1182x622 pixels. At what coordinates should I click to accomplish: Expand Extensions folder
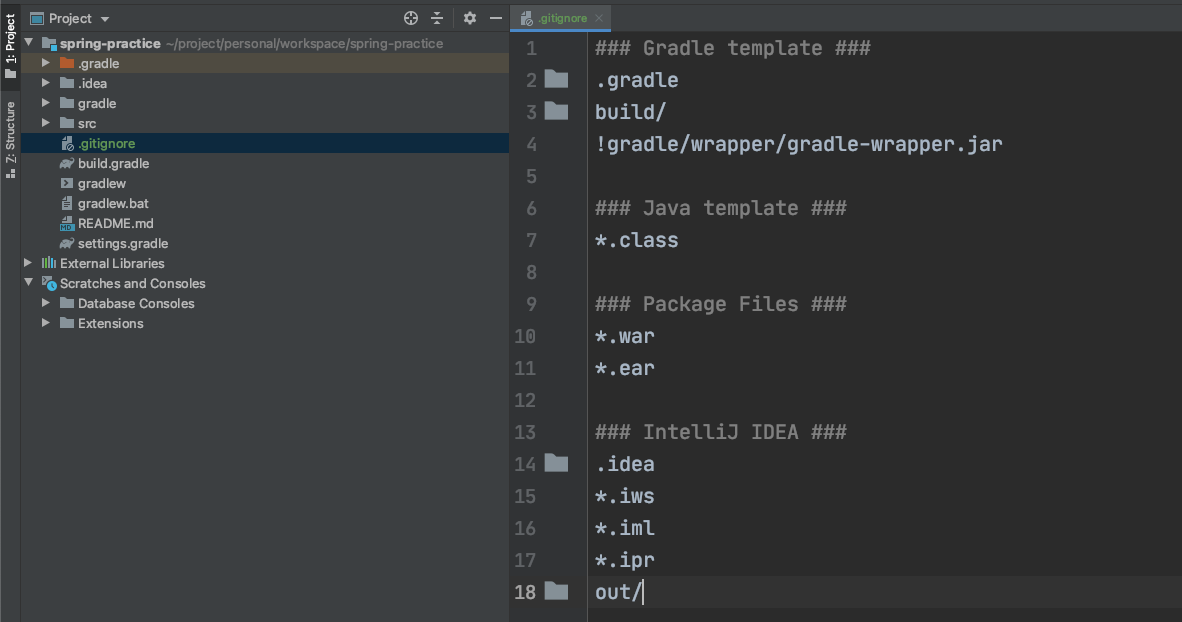point(46,323)
